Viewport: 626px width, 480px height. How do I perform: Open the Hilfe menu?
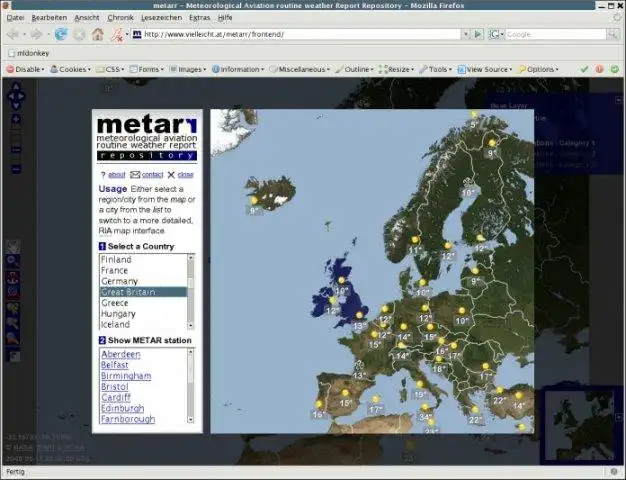click(x=225, y=18)
